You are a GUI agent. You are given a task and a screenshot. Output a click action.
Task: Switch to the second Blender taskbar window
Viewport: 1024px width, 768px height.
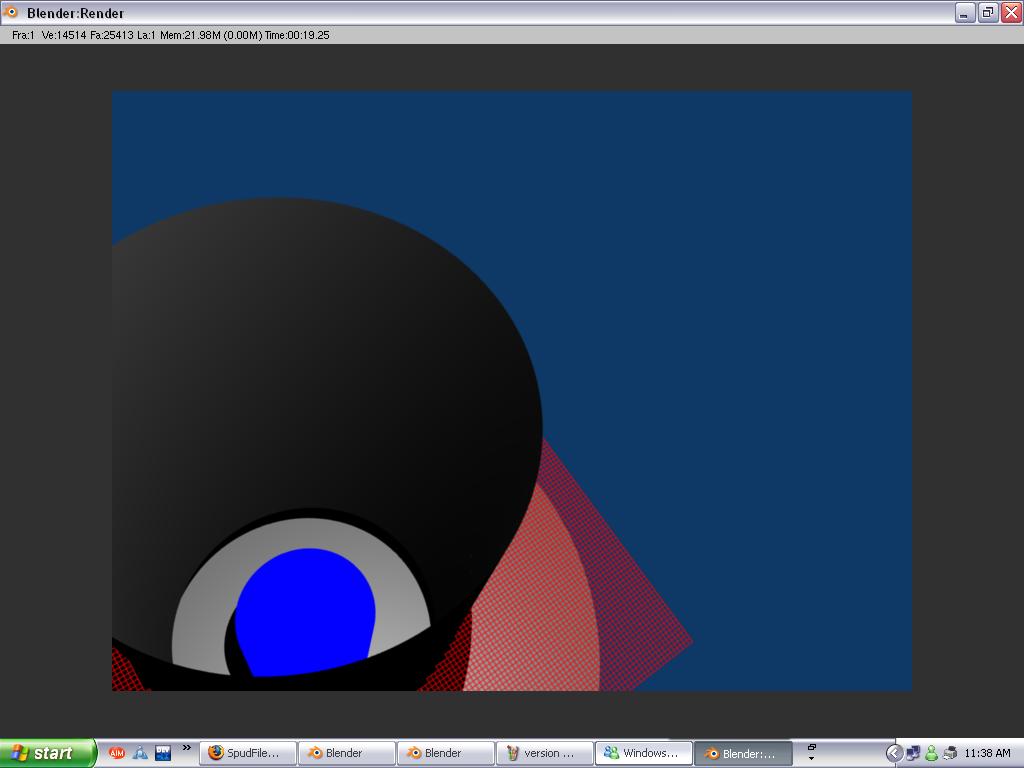(445, 753)
